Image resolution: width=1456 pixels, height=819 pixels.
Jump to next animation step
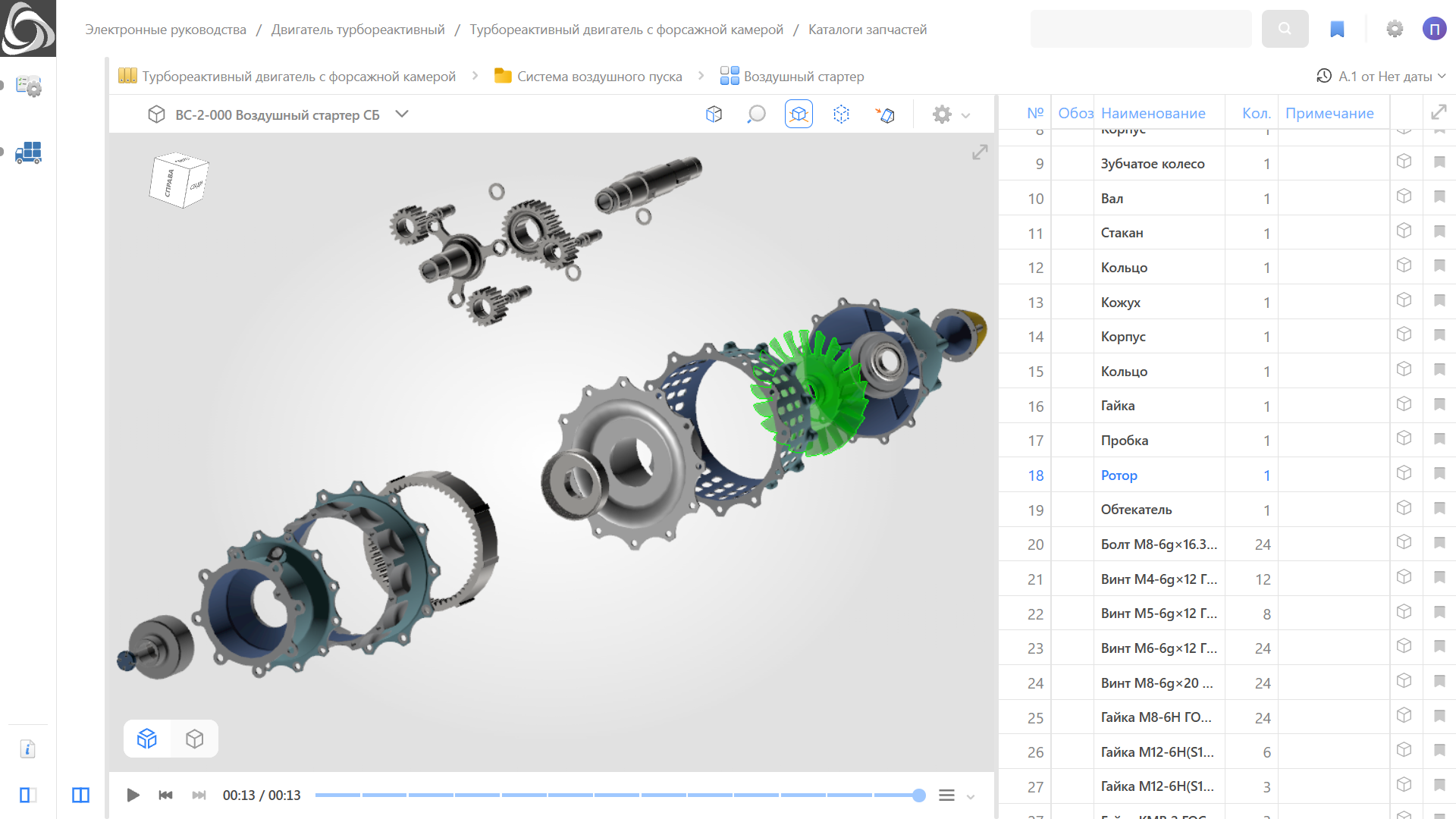[x=199, y=795]
